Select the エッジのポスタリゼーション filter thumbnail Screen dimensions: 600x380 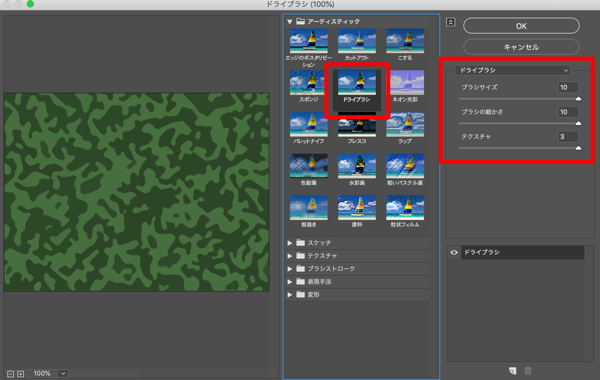[308, 41]
